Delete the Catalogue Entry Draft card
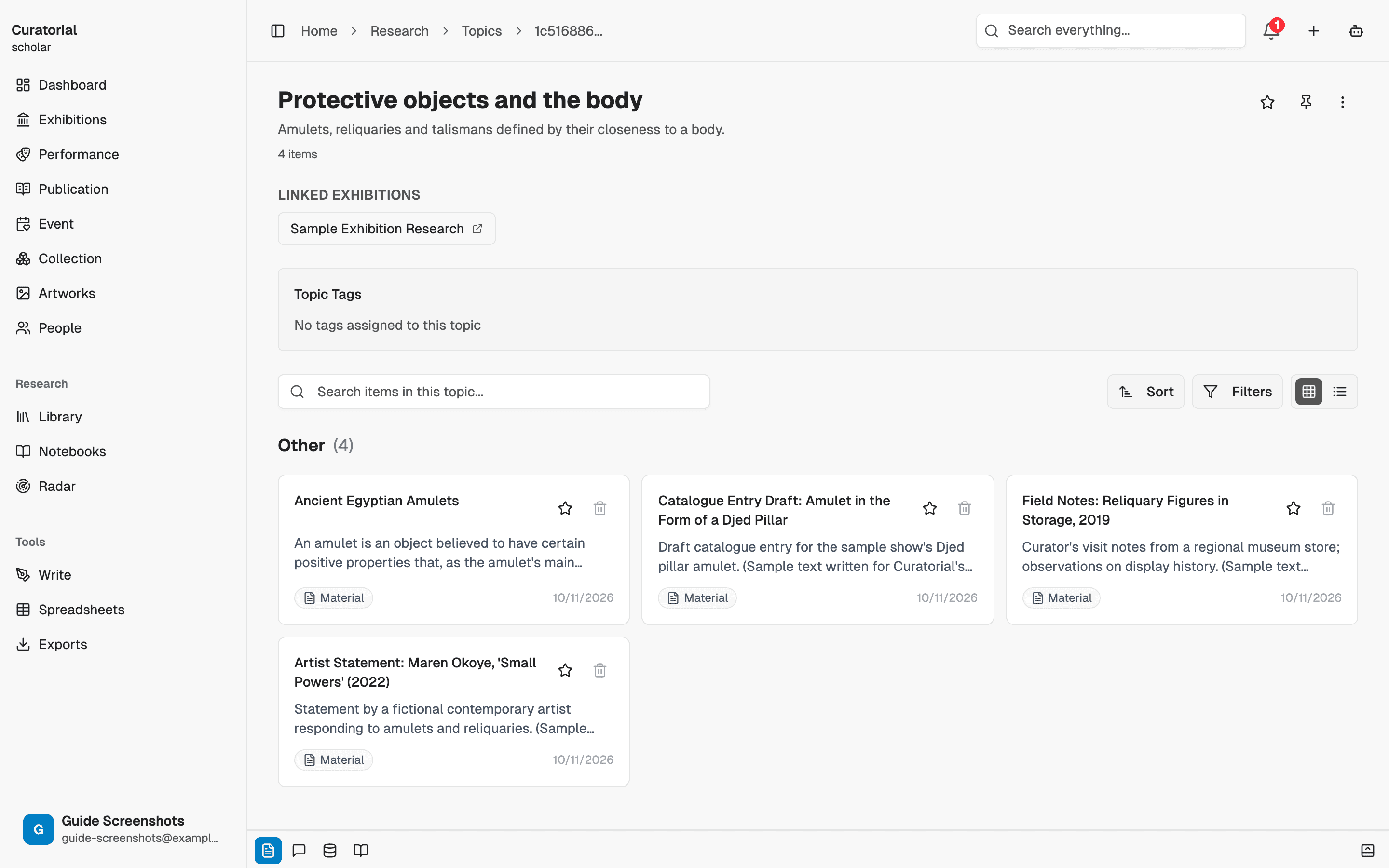The width and height of the screenshot is (1389, 868). (x=964, y=508)
